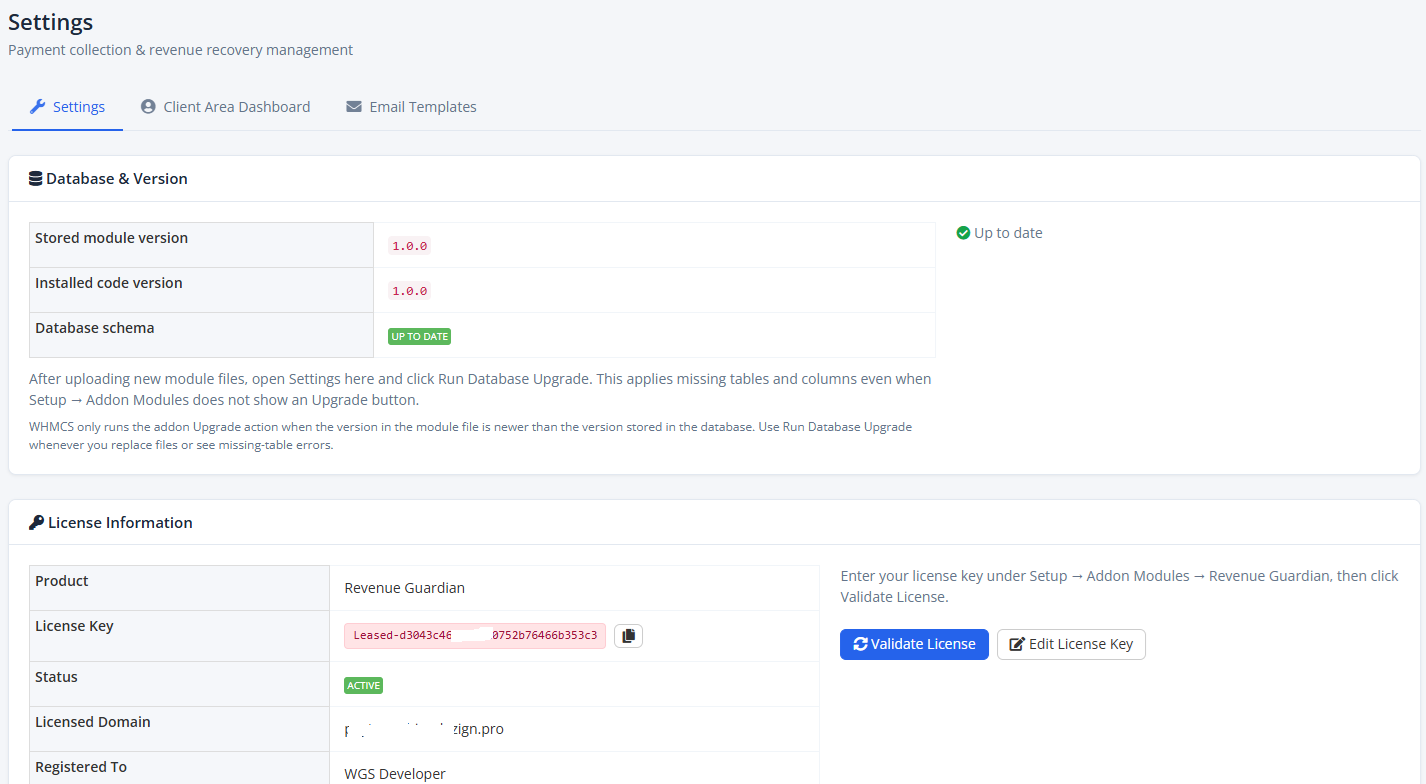Click the ACTIVE status badge
The height and width of the screenshot is (784, 1426).
click(x=363, y=685)
